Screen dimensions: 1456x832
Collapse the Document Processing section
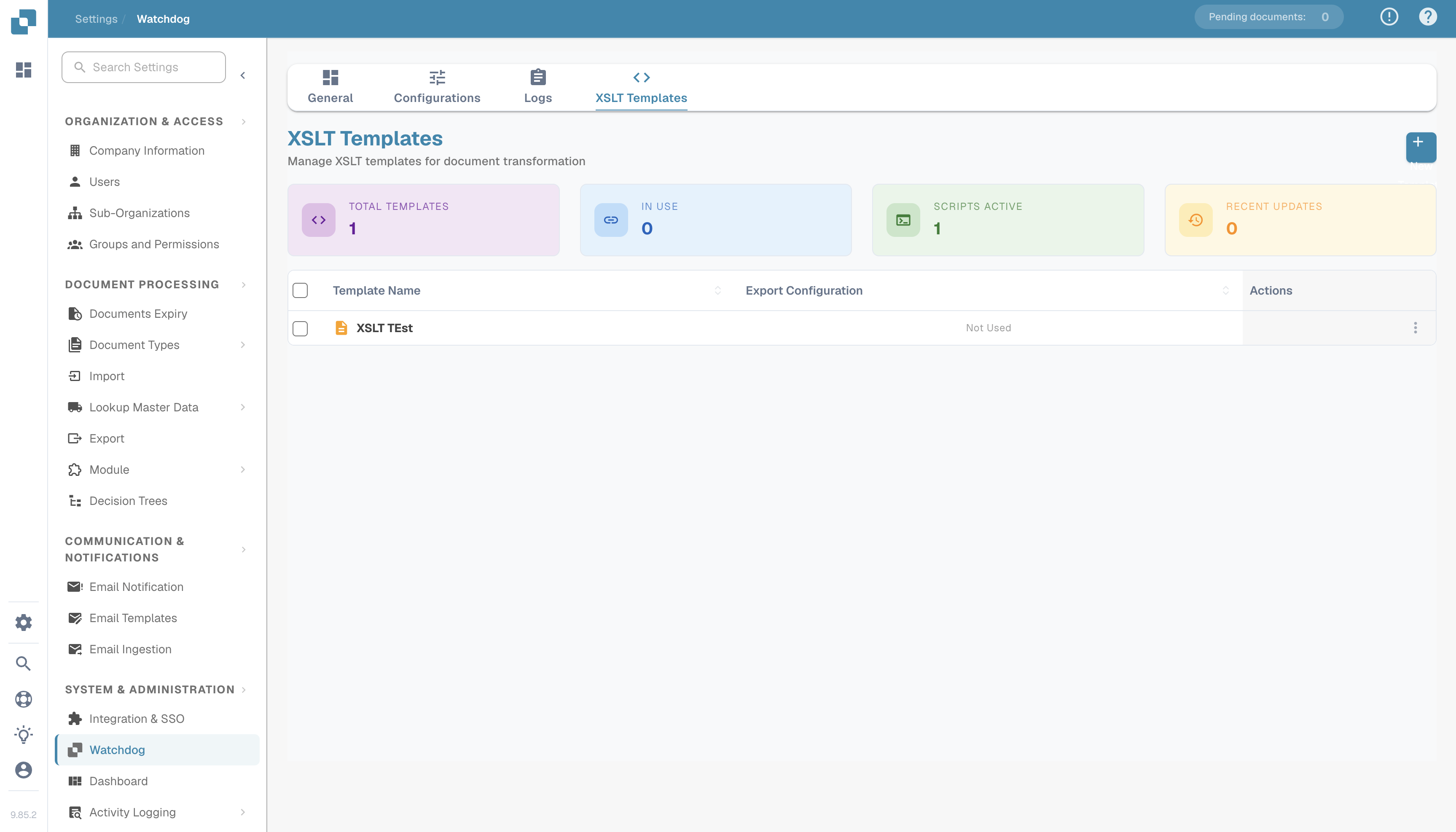click(x=244, y=284)
